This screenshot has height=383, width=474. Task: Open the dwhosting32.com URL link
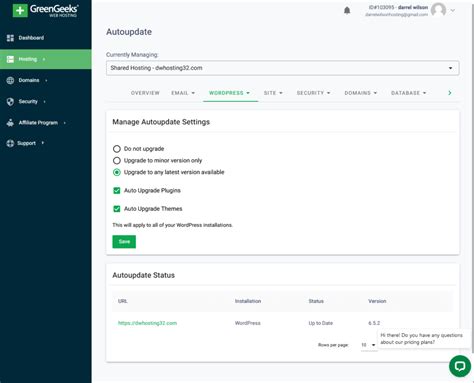click(147, 323)
